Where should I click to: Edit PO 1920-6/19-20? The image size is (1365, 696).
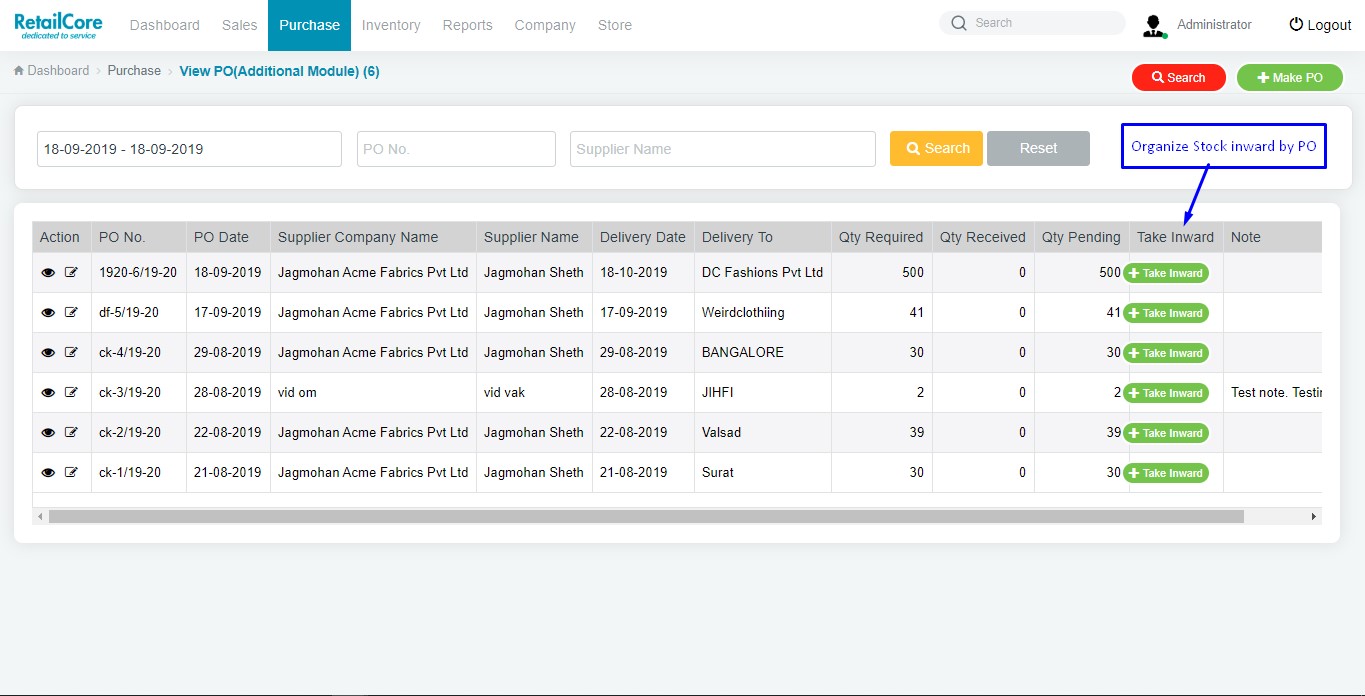[71, 272]
